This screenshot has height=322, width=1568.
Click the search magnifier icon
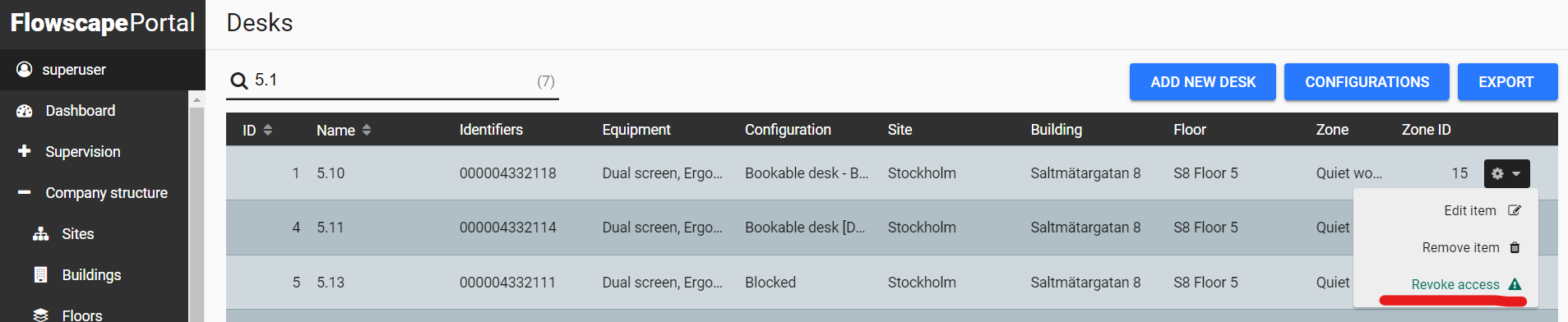tap(239, 80)
